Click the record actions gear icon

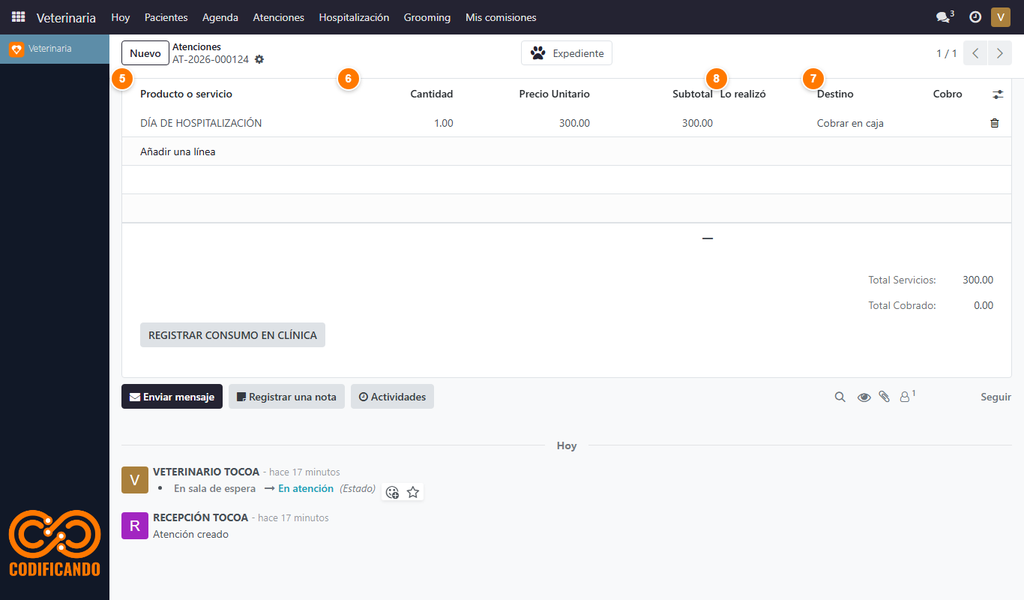(259, 59)
